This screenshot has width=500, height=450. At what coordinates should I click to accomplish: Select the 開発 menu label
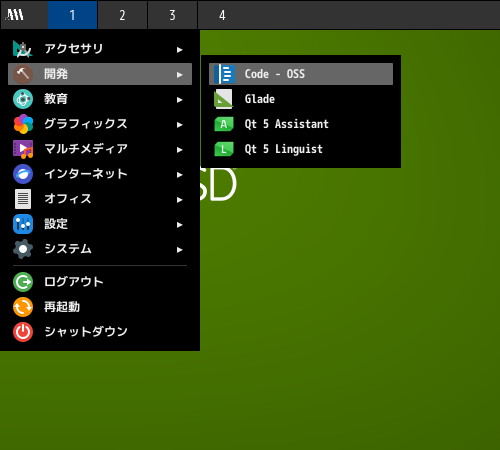pyautogui.click(x=56, y=74)
